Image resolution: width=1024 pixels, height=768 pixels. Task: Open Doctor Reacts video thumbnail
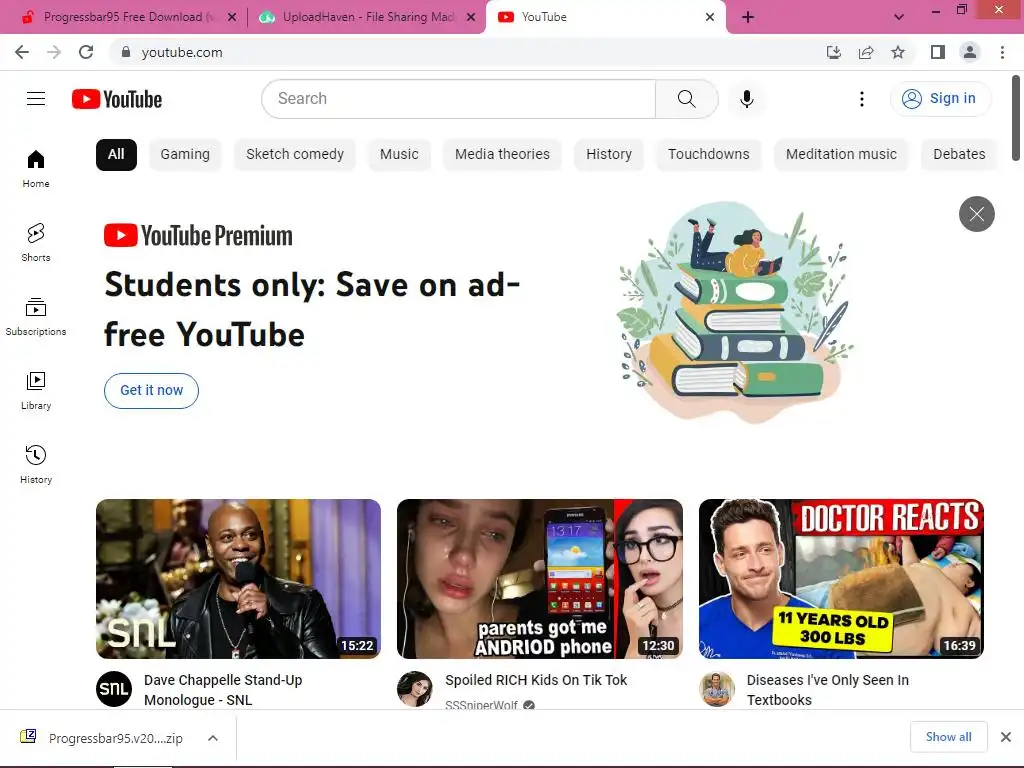(841, 579)
